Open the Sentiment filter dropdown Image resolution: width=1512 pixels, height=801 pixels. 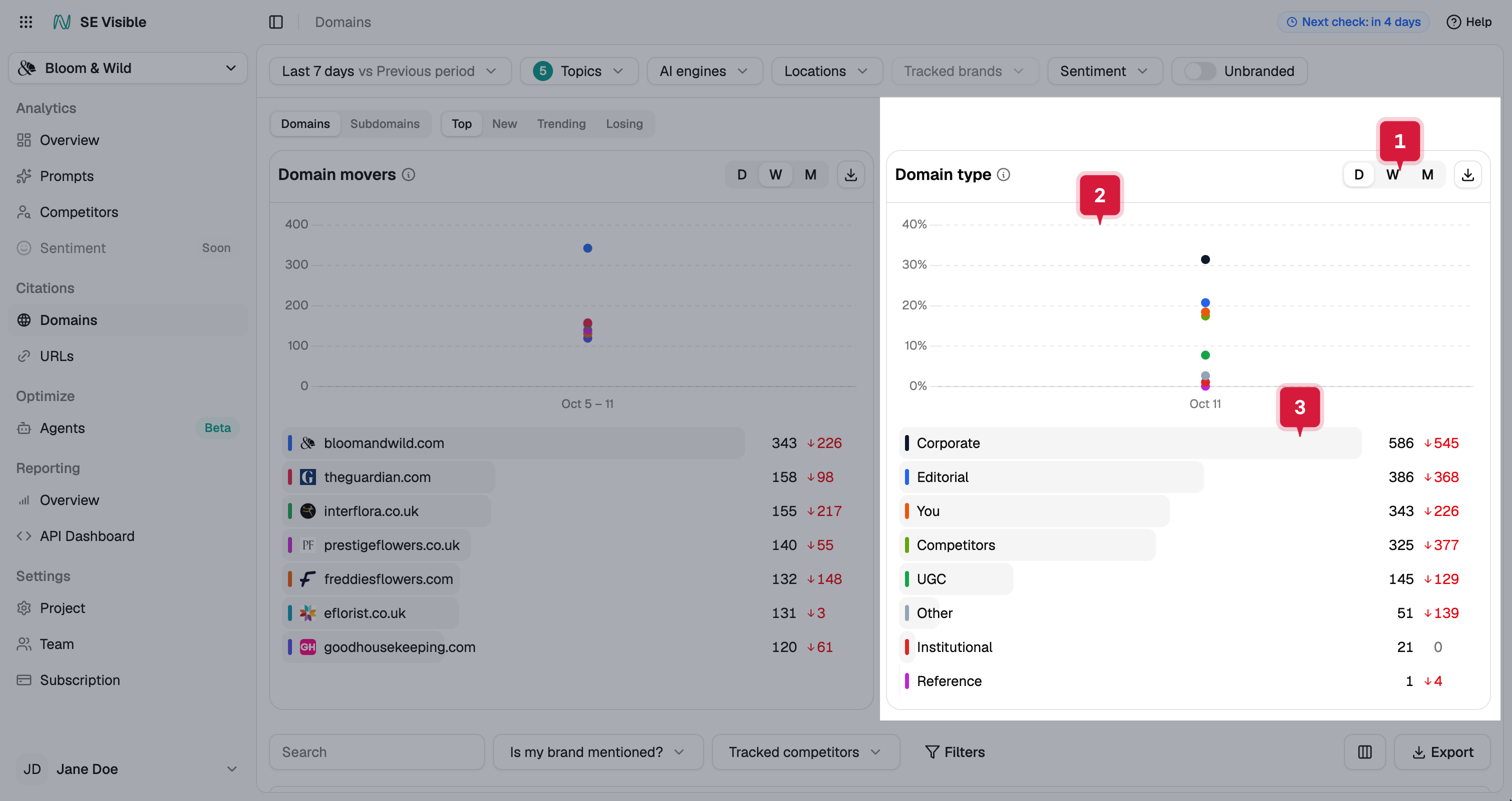click(1104, 71)
